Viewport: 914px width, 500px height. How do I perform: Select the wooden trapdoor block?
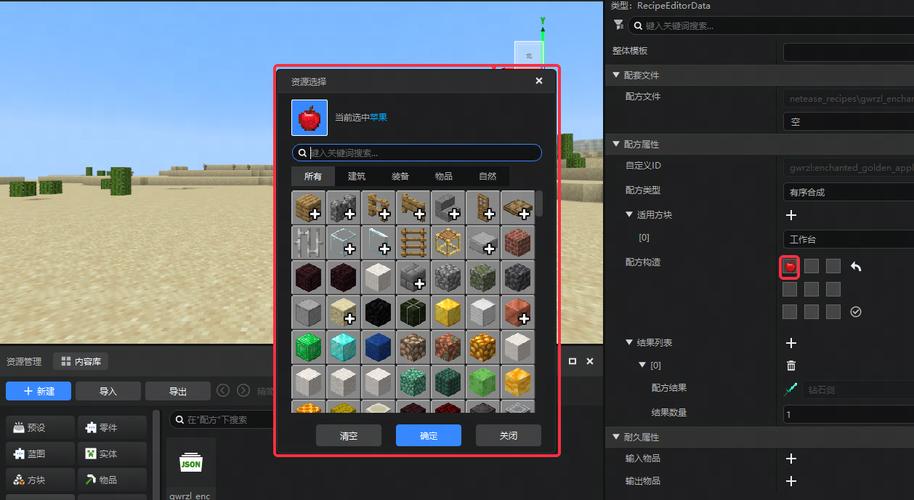518,207
